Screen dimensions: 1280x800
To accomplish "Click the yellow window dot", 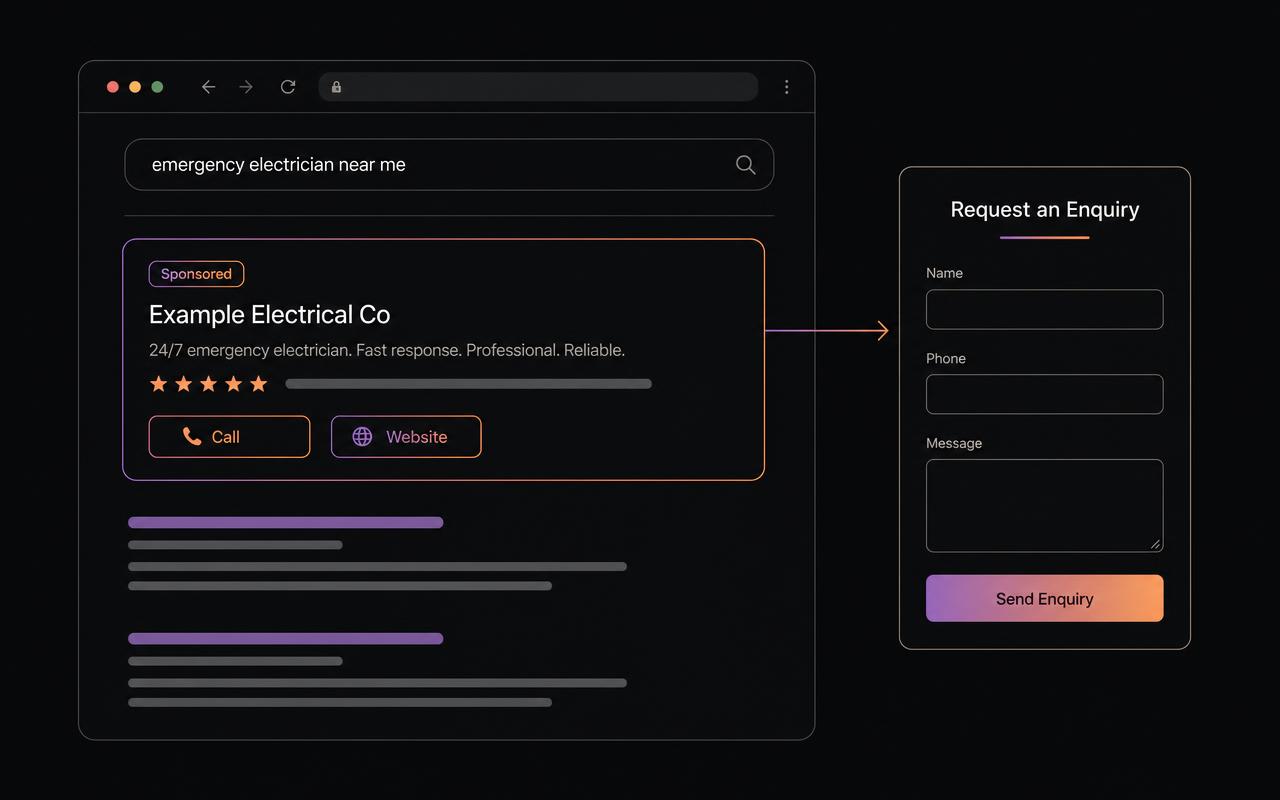I will pos(135,87).
